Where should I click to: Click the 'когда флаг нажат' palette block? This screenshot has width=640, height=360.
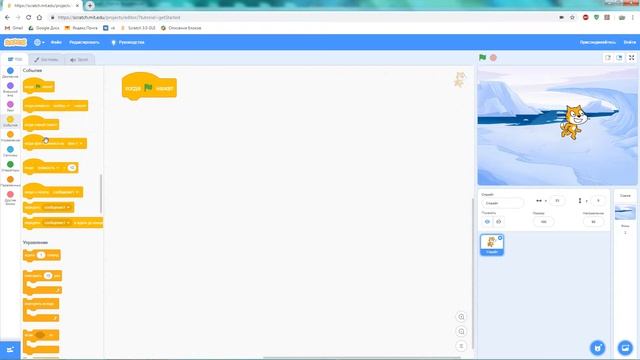(x=38, y=86)
